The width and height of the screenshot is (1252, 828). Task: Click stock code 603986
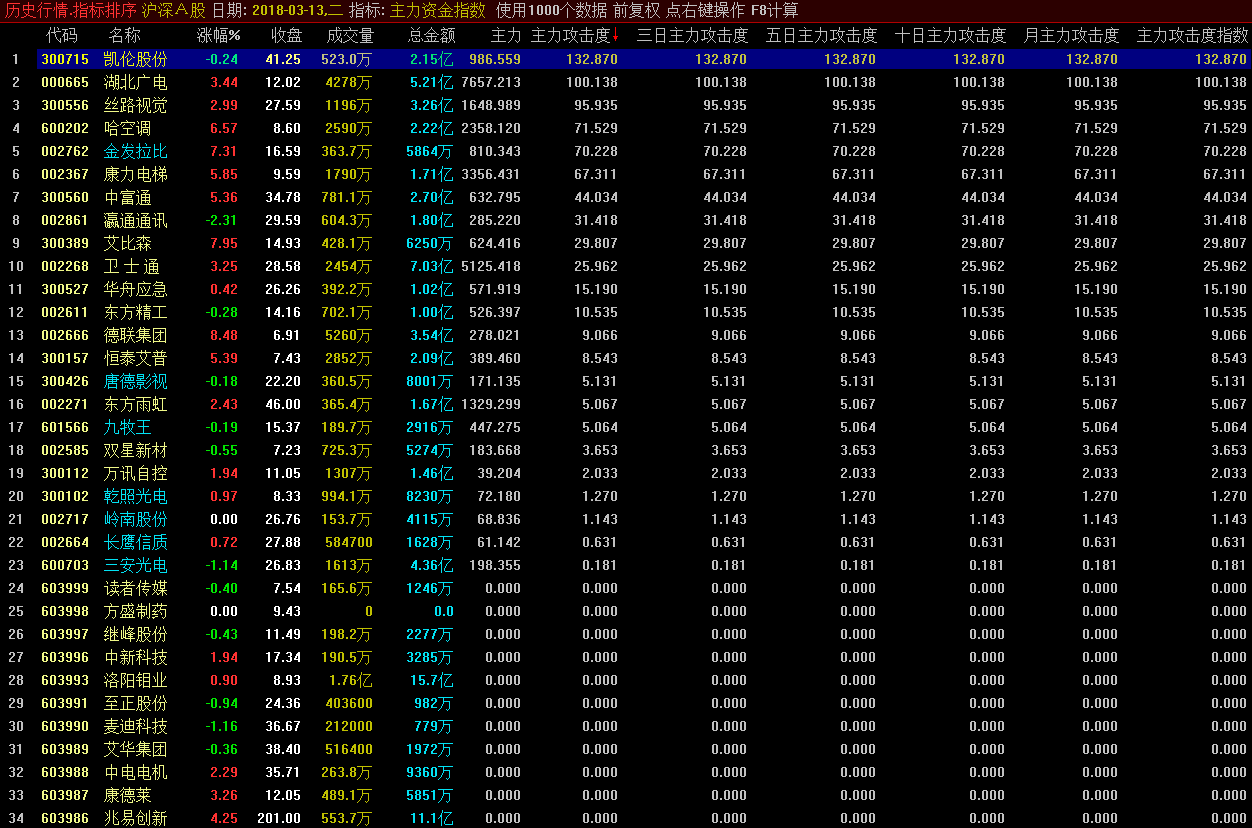click(x=65, y=818)
